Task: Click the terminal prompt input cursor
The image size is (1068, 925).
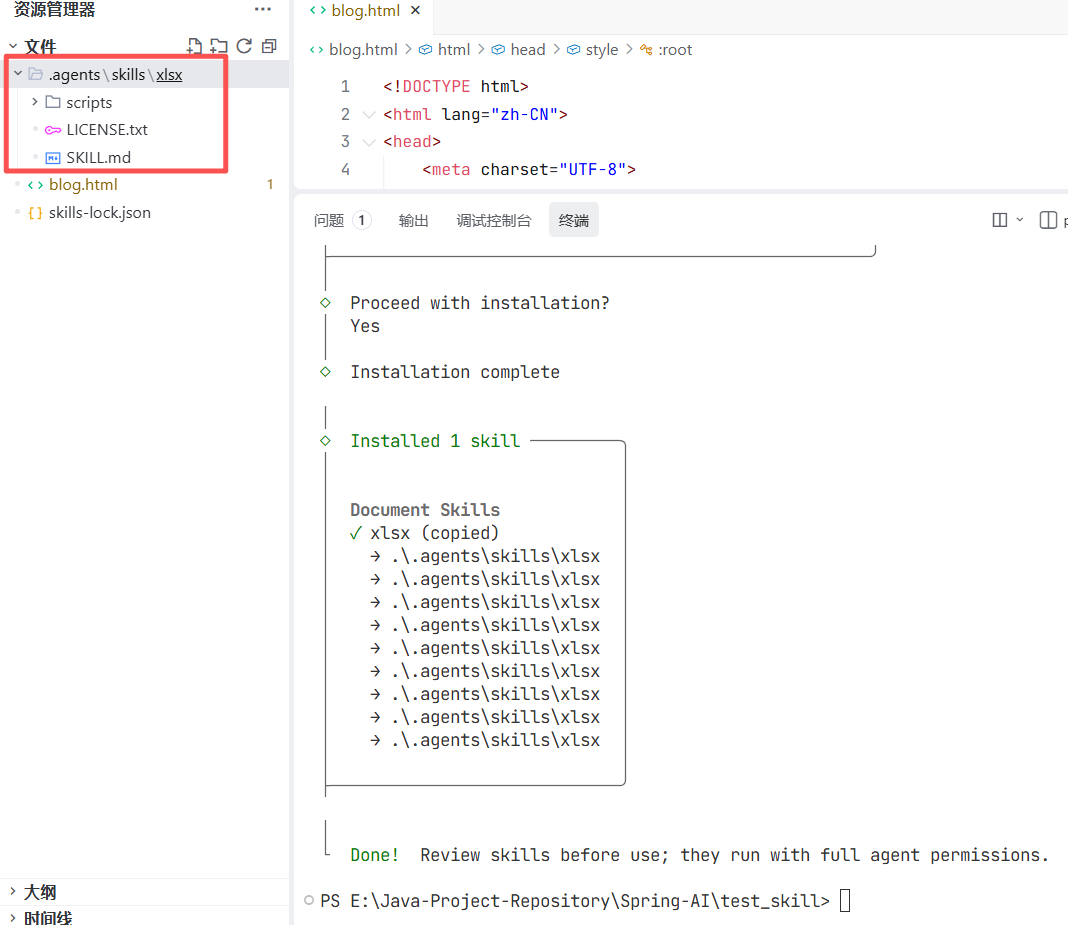Action: [x=845, y=900]
